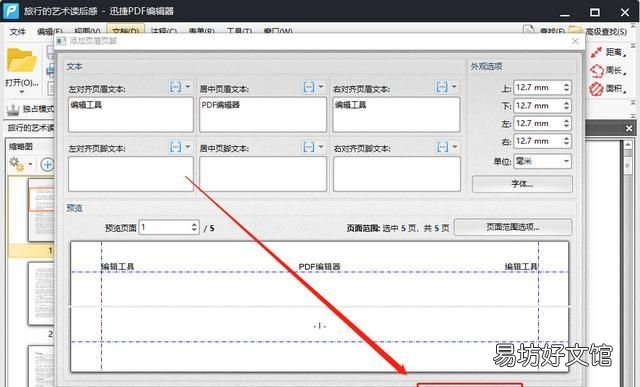Increase top margin 上 spinner value

point(566,85)
